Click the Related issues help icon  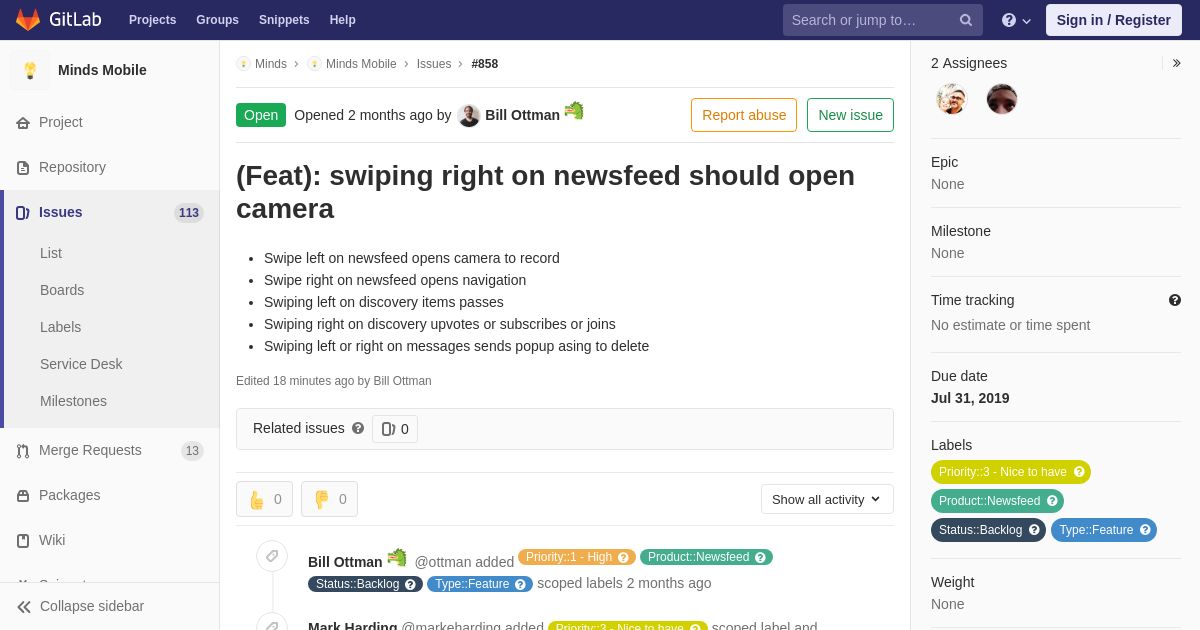[x=358, y=428]
